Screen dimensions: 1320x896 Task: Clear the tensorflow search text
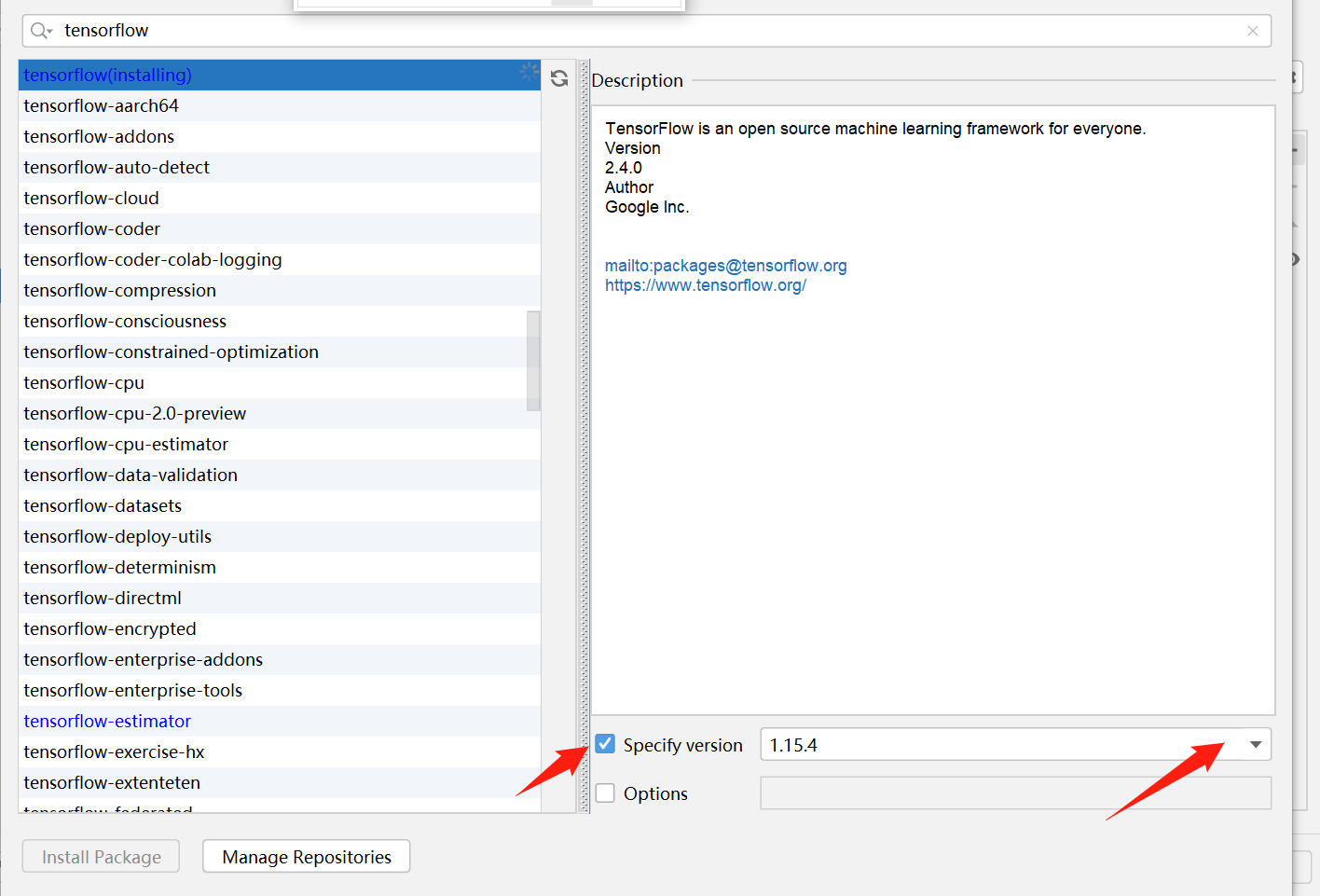(1253, 30)
